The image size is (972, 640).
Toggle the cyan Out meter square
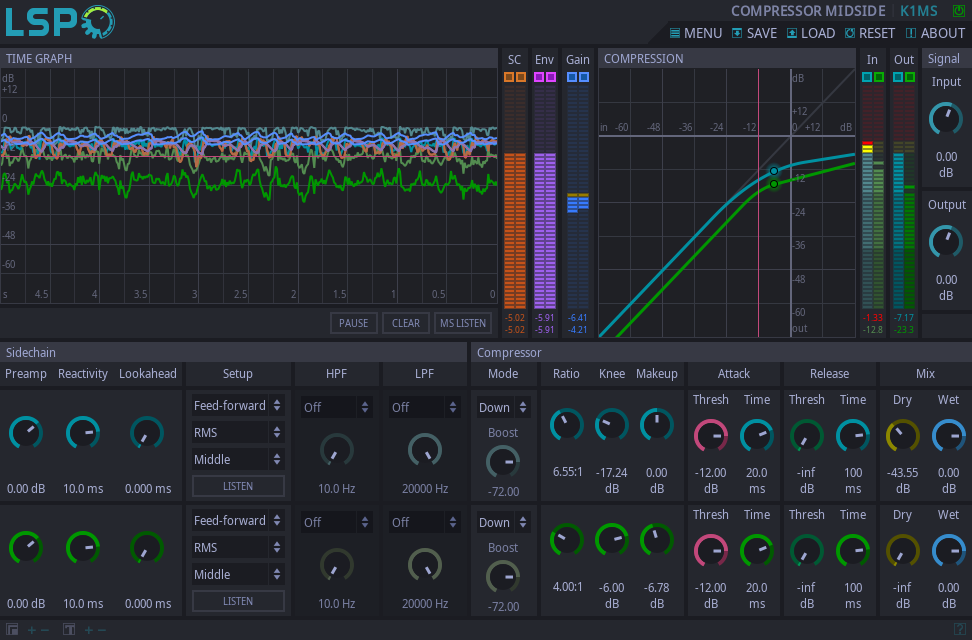898,77
